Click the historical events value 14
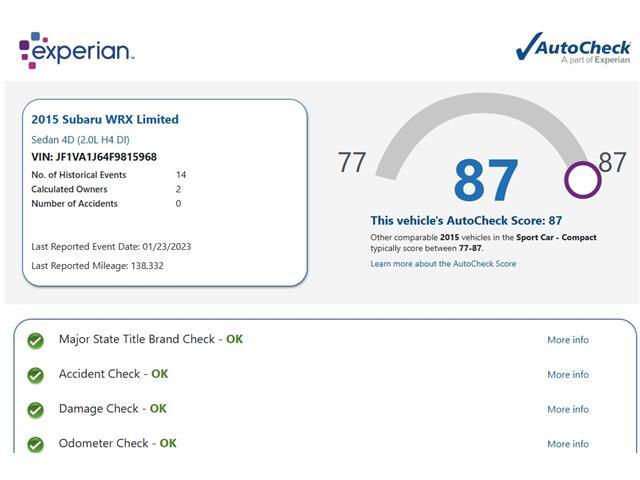640x480 pixels. point(181,175)
